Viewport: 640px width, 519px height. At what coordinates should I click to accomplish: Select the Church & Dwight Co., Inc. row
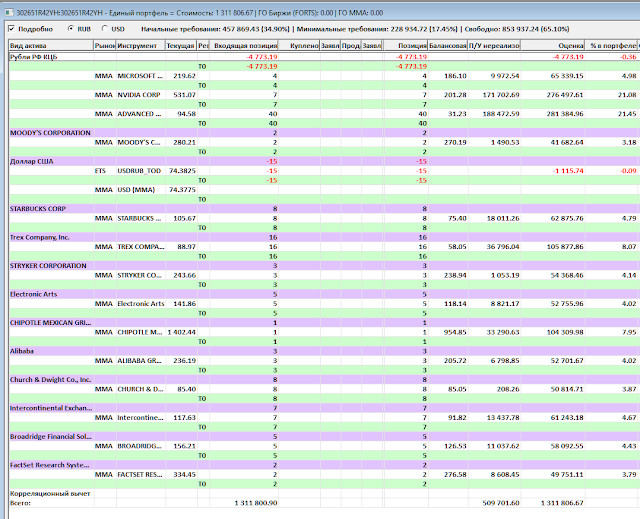pyautogui.click(x=322, y=379)
